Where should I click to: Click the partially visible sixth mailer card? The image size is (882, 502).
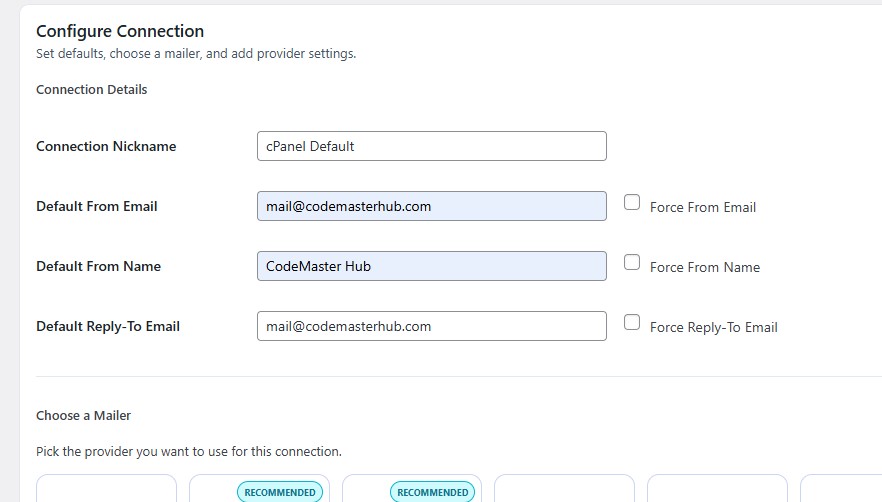coord(842,489)
